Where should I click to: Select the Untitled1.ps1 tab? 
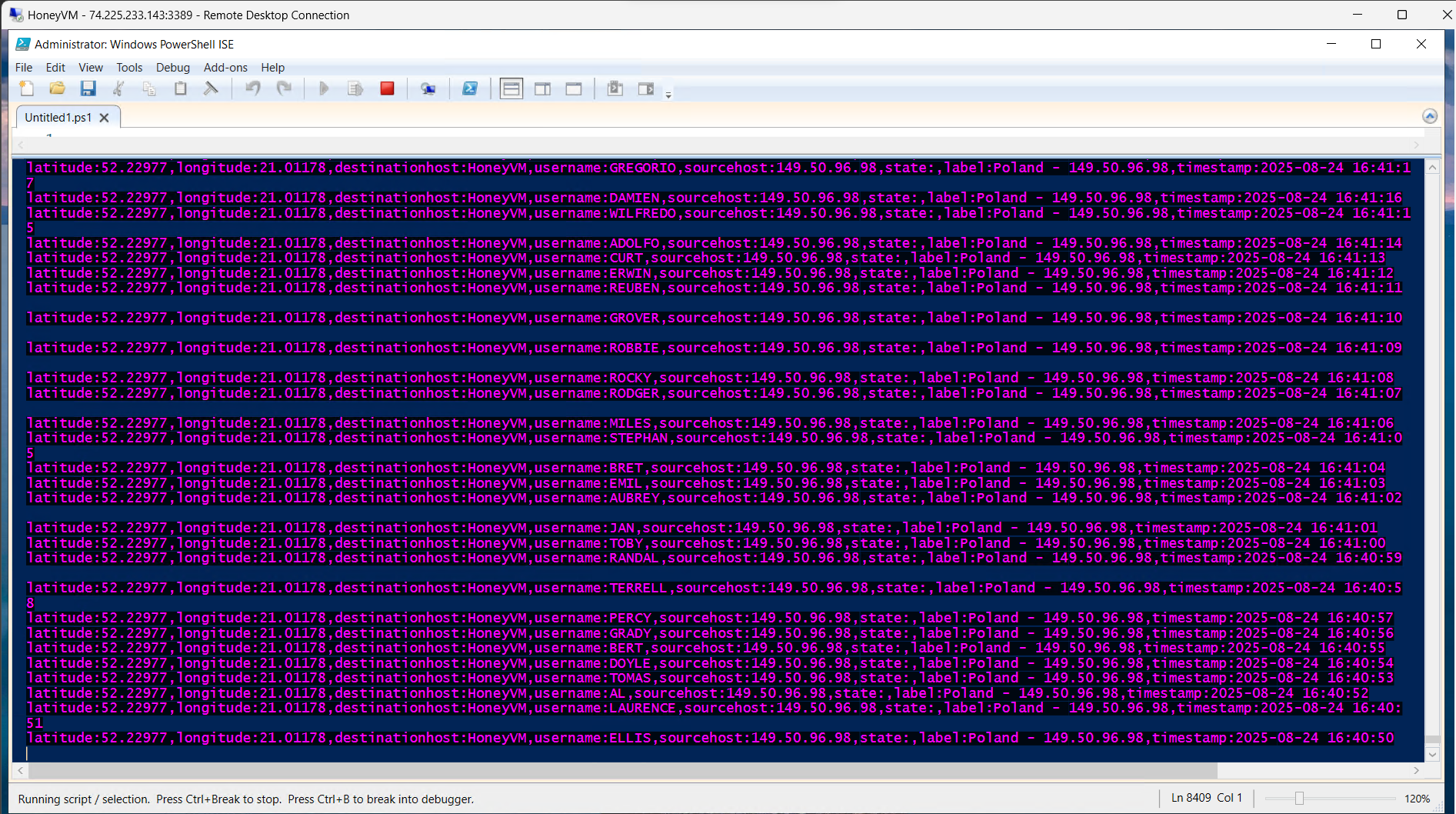pyautogui.click(x=58, y=117)
